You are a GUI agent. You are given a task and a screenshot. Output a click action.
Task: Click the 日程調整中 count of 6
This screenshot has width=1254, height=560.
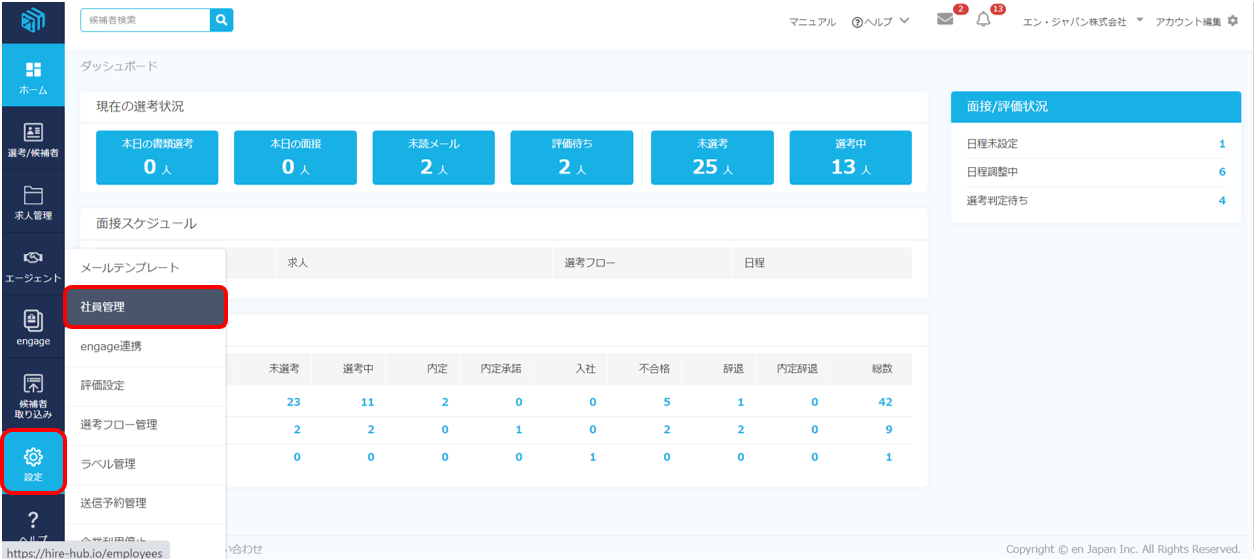point(1221,172)
